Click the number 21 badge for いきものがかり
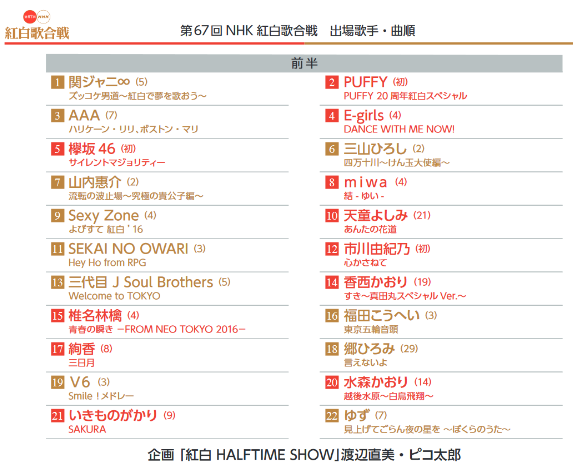The height and width of the screenshot is (469, 573). click(57, 416)
